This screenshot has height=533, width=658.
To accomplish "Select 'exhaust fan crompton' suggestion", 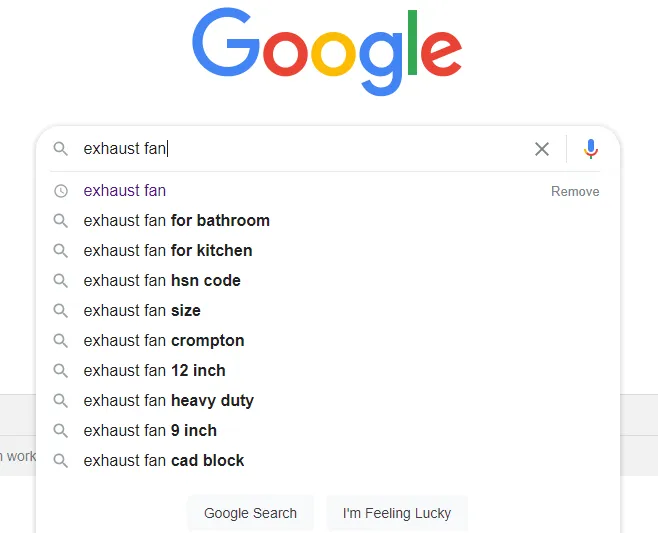I will tap(164, 341).
